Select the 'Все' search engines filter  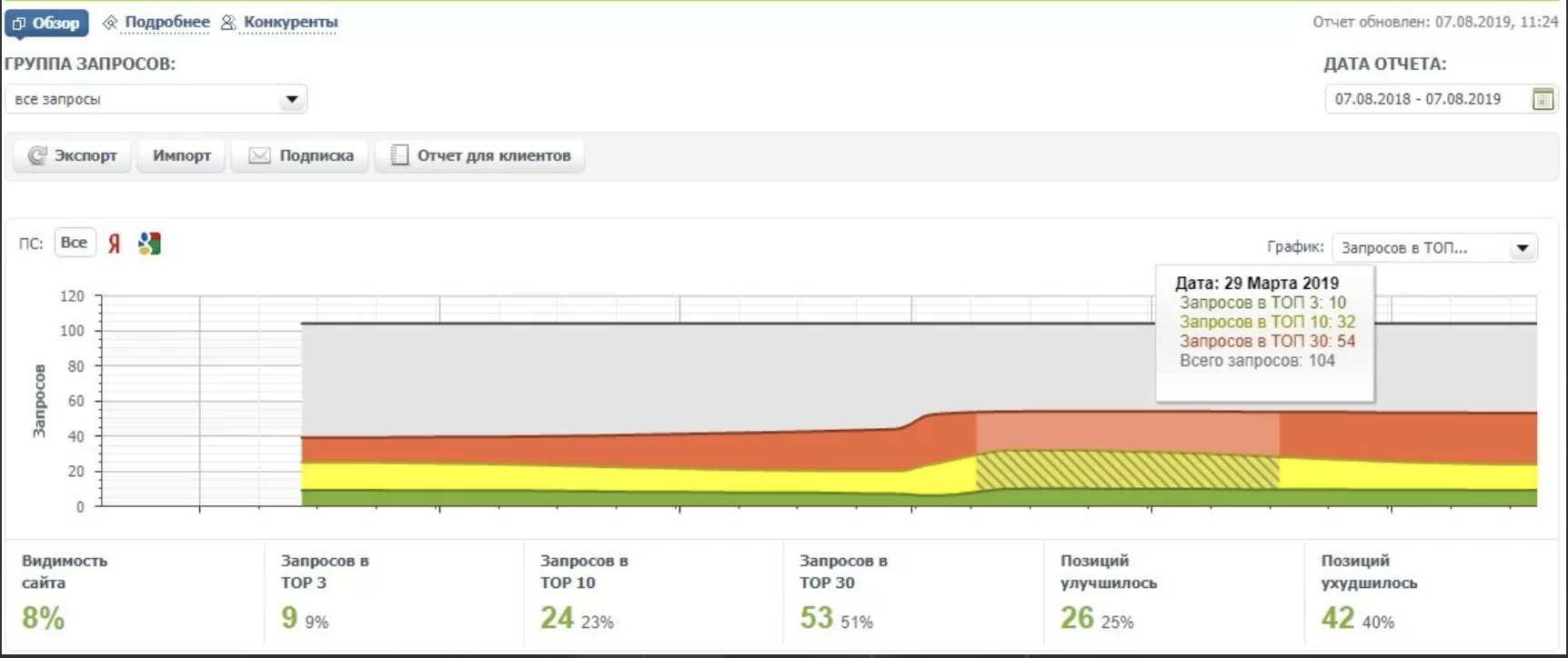click(x=75, y=243)
